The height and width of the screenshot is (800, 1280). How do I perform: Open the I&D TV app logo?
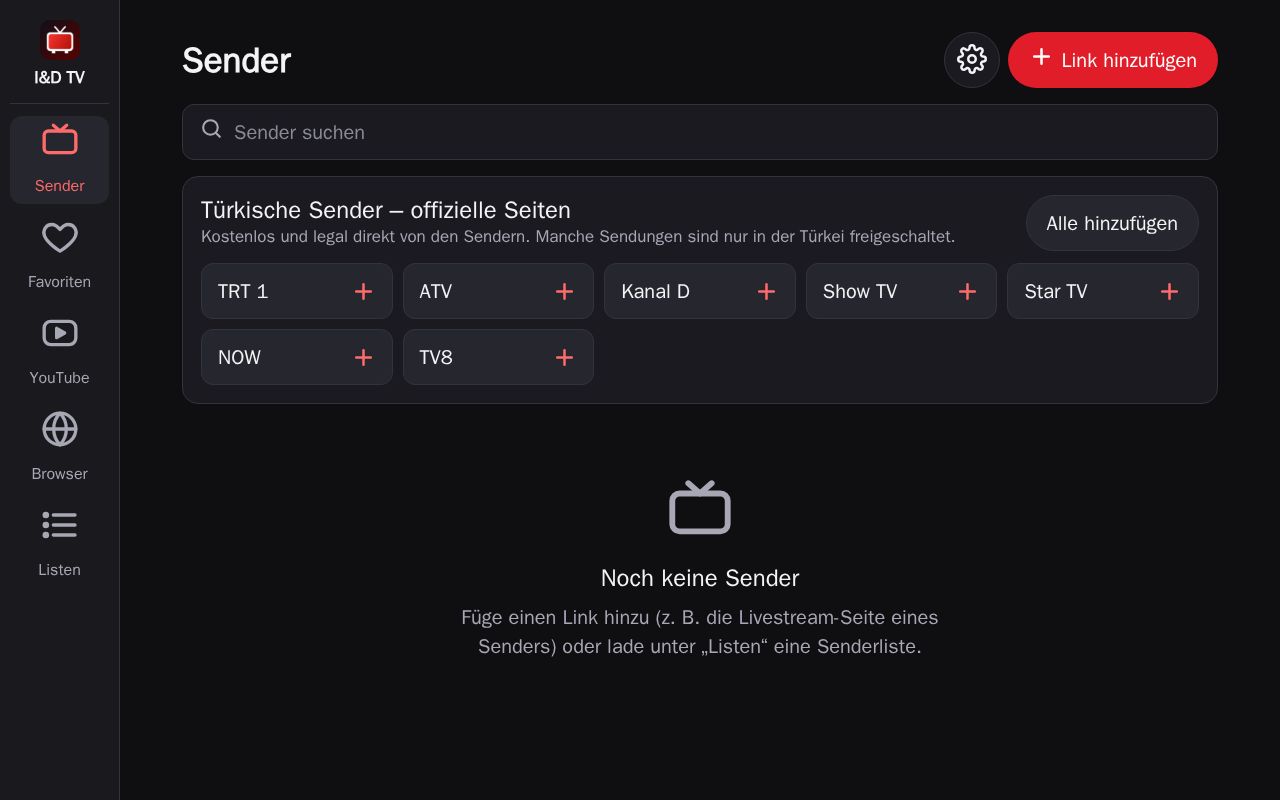point(60,40)
